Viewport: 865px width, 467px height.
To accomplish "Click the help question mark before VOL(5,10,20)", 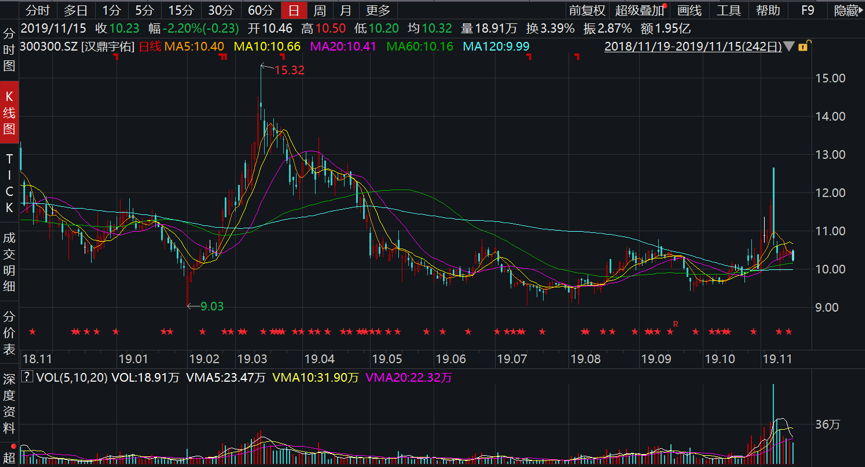I will click(27, 378).
